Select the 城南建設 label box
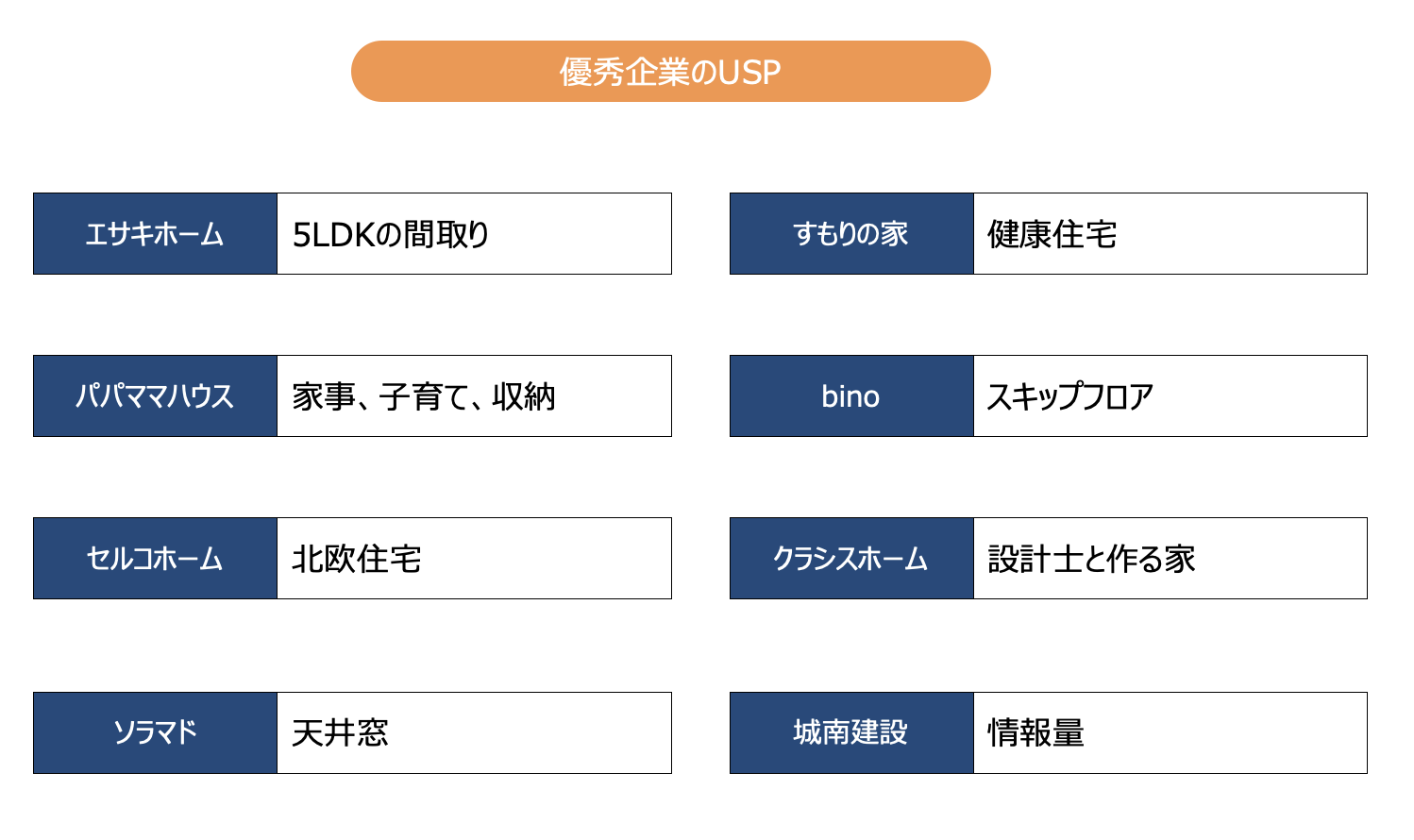The height and width of the screenshot is (840, 1414). pos(851,733)
